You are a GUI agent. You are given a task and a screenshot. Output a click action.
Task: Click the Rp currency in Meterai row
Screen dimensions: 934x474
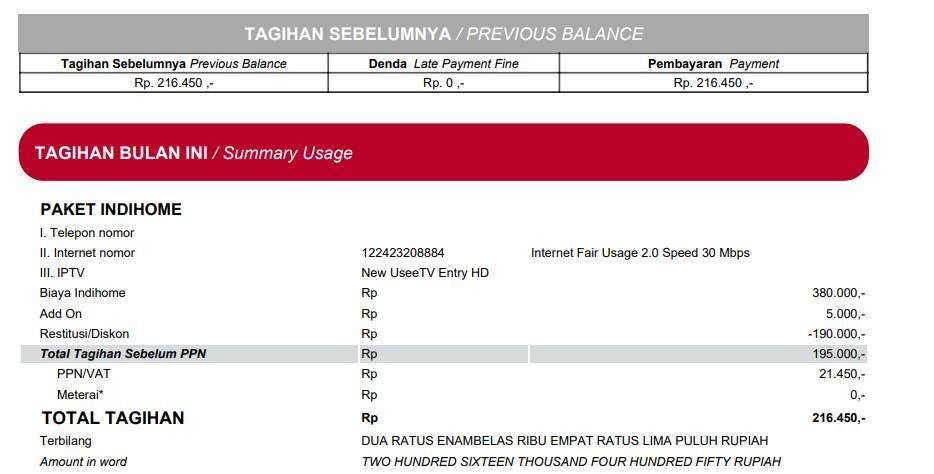pos(369,395)
